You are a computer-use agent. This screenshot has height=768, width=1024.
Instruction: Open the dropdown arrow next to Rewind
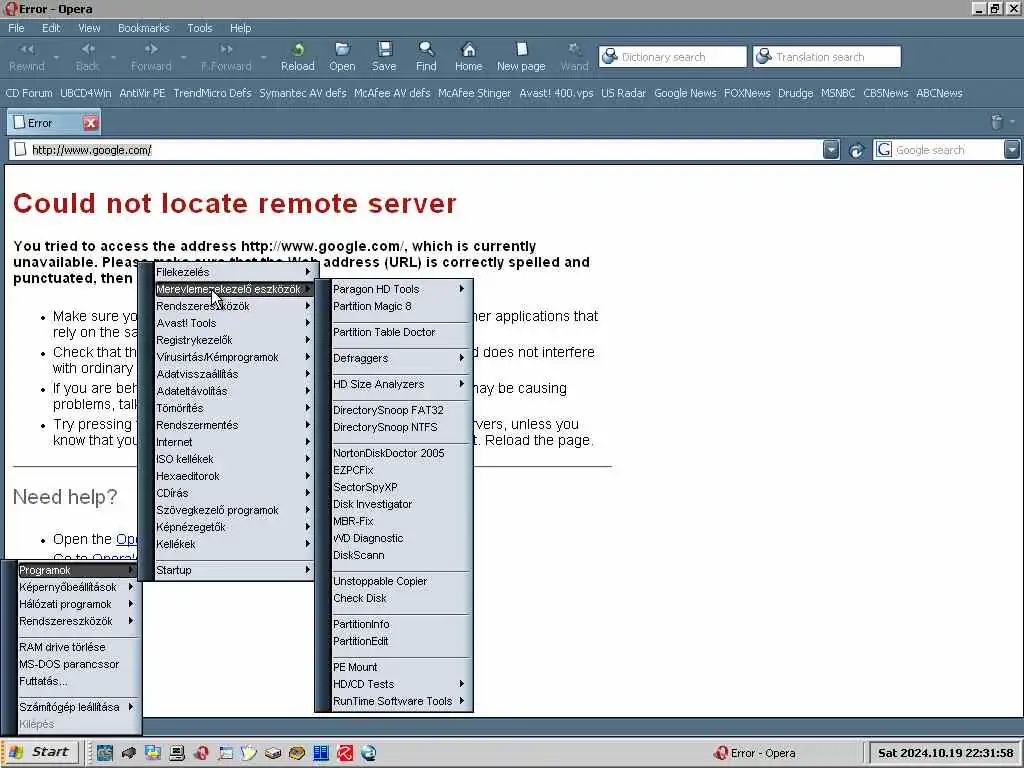pyautogui.click(x=56, y=57)
